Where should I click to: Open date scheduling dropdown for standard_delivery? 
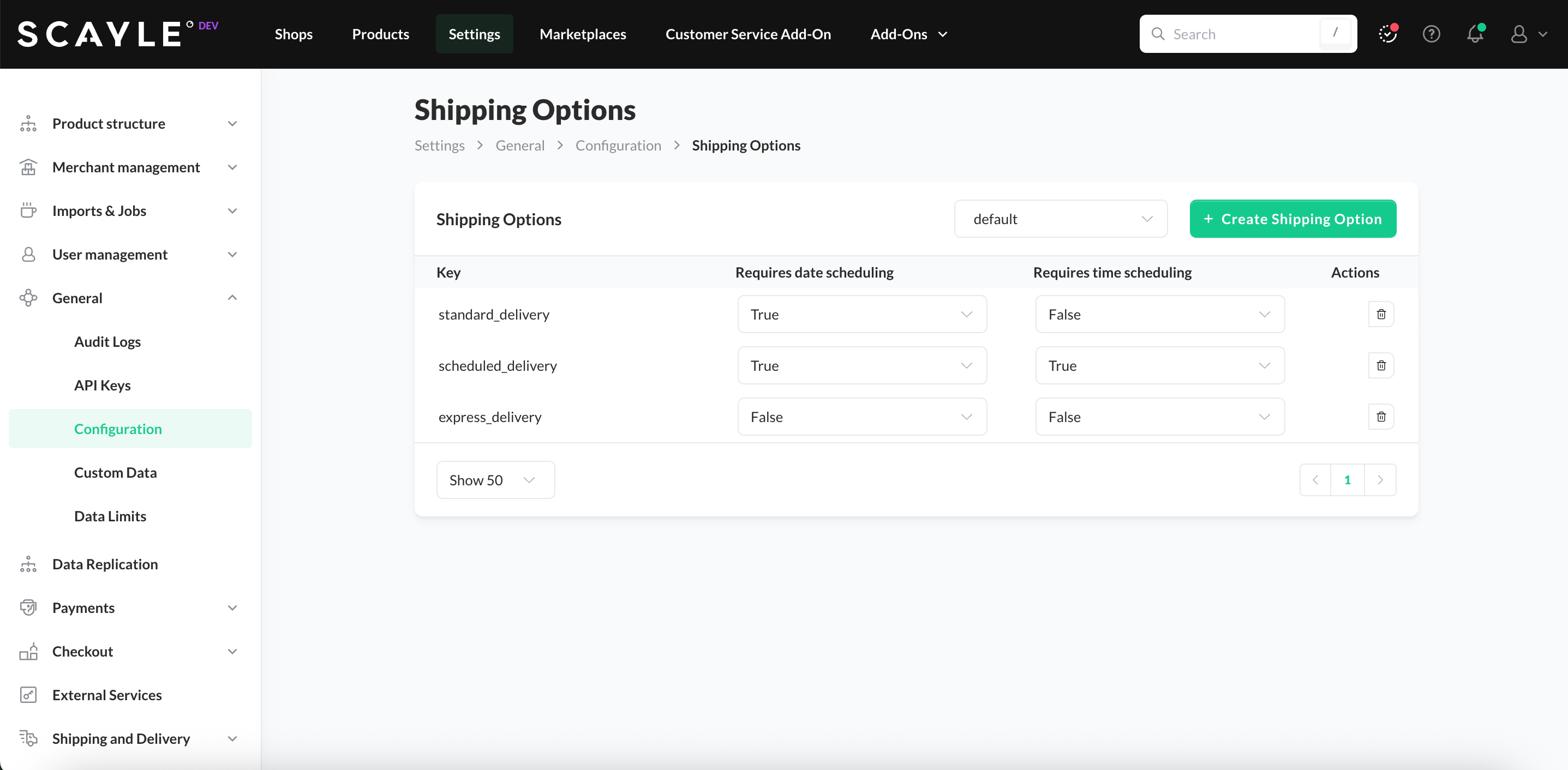(x=861, y=315)
